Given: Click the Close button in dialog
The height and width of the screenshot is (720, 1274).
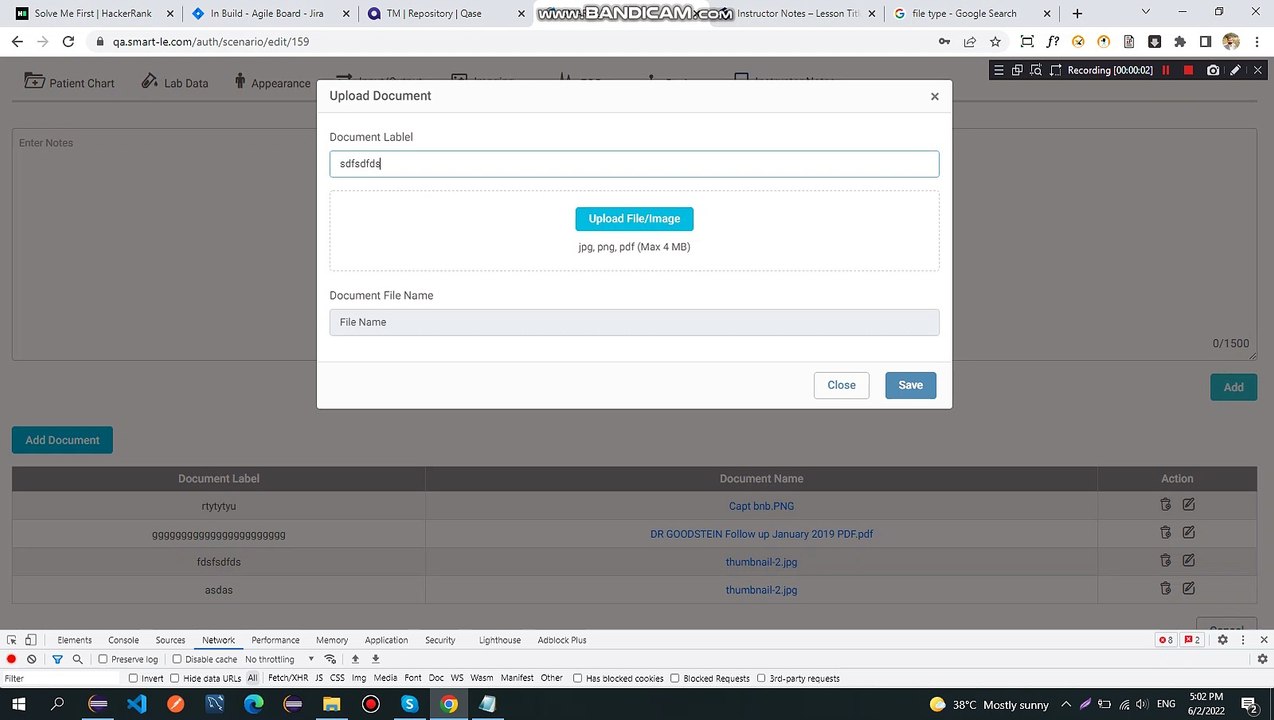Looking at the screenshot, I should point(841,385).
